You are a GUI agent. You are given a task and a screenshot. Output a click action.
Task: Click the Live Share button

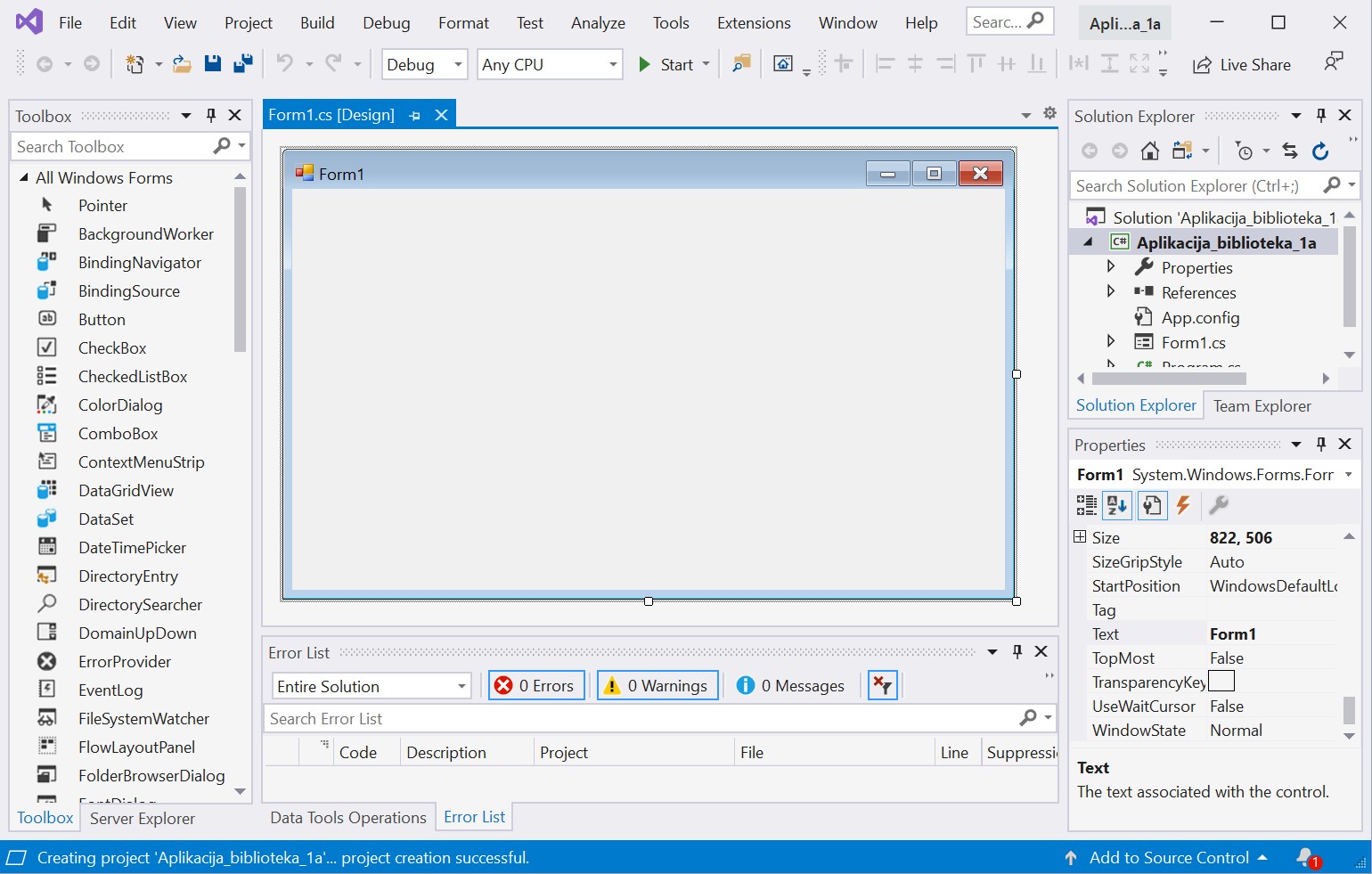1242,65
